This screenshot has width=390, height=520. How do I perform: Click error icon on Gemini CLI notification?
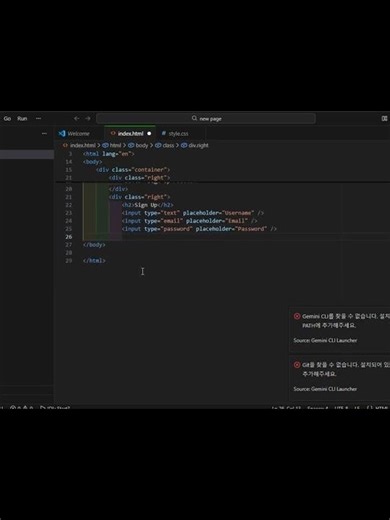click(297, 316)
